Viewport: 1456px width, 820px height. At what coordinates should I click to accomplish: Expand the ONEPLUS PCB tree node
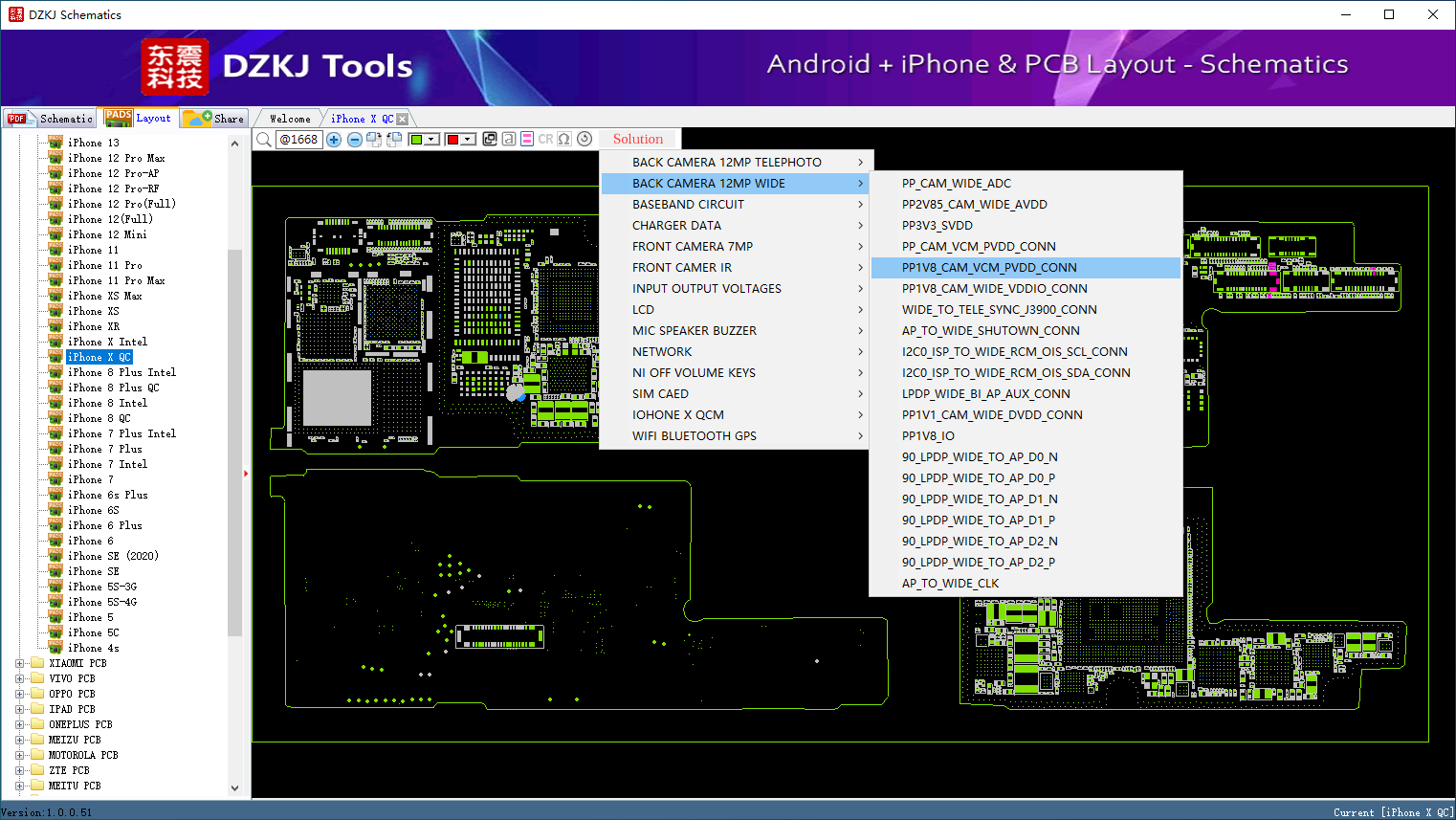tap(20, 724)
